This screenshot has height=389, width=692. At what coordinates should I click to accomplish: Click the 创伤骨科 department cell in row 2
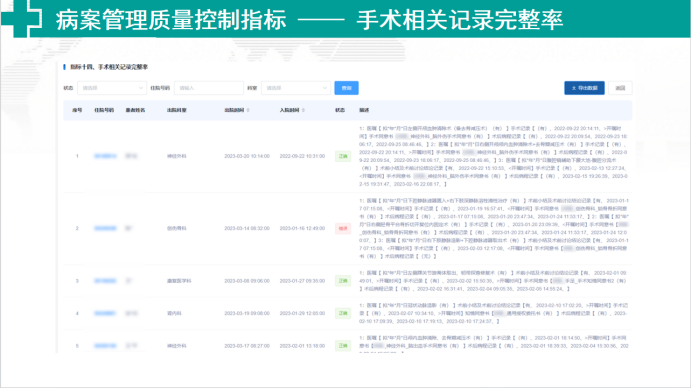coord(177,228)
